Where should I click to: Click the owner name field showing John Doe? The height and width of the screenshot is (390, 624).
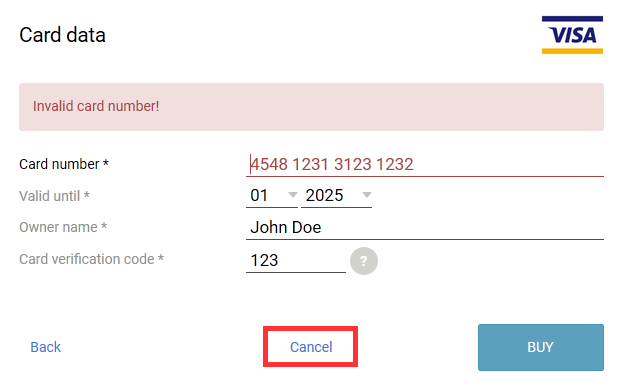(425, 228)
